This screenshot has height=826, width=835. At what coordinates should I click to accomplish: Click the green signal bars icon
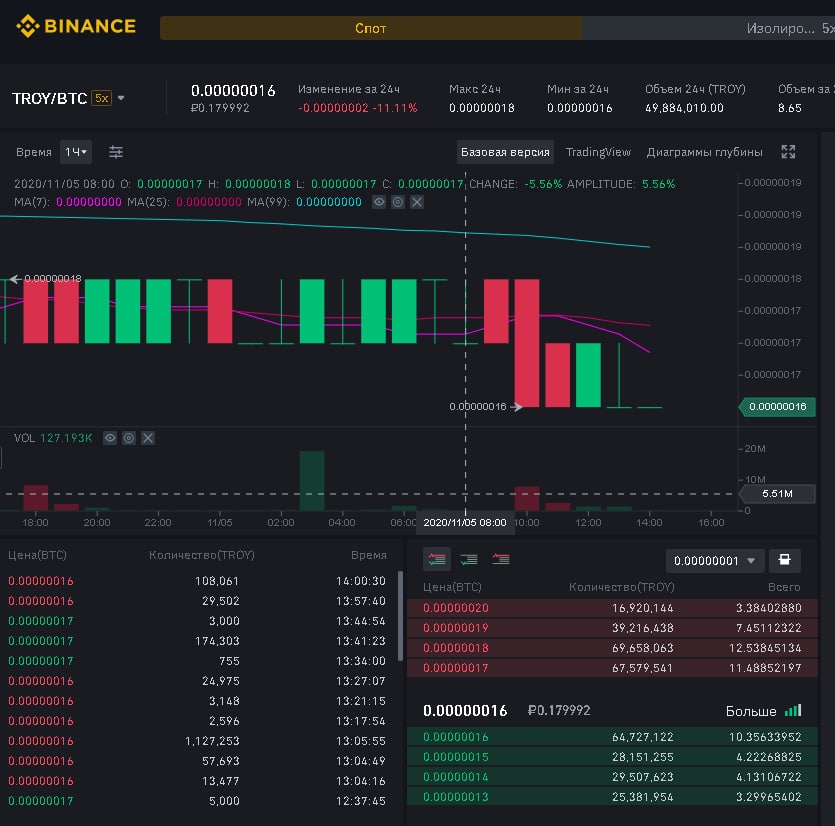tap(793, 710)
